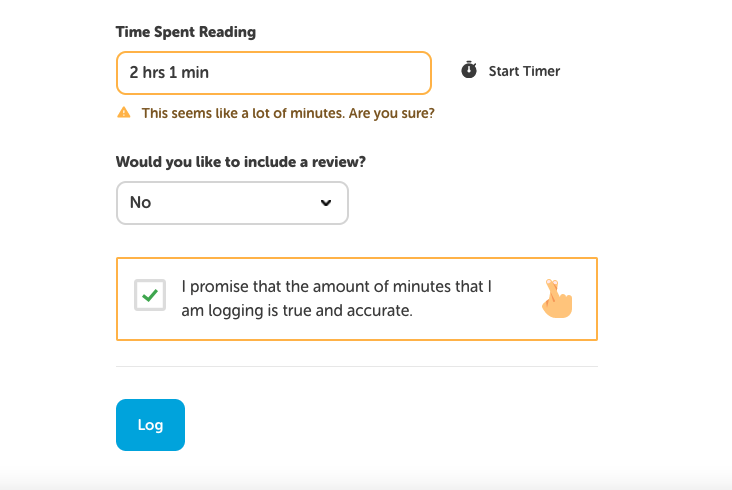This screenshot has height=490, width=732.
Task: Click the crossed fingers emoji
Action: [557, 298]
